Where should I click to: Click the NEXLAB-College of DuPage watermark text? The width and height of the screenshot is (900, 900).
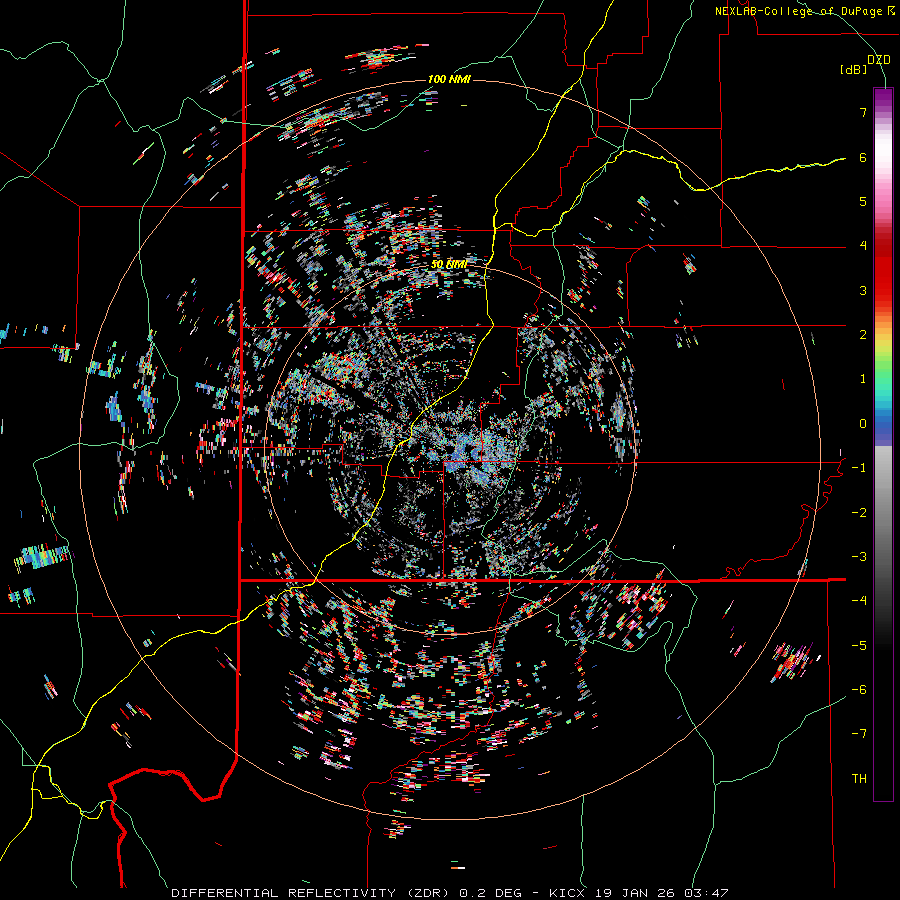coord(805,11)
